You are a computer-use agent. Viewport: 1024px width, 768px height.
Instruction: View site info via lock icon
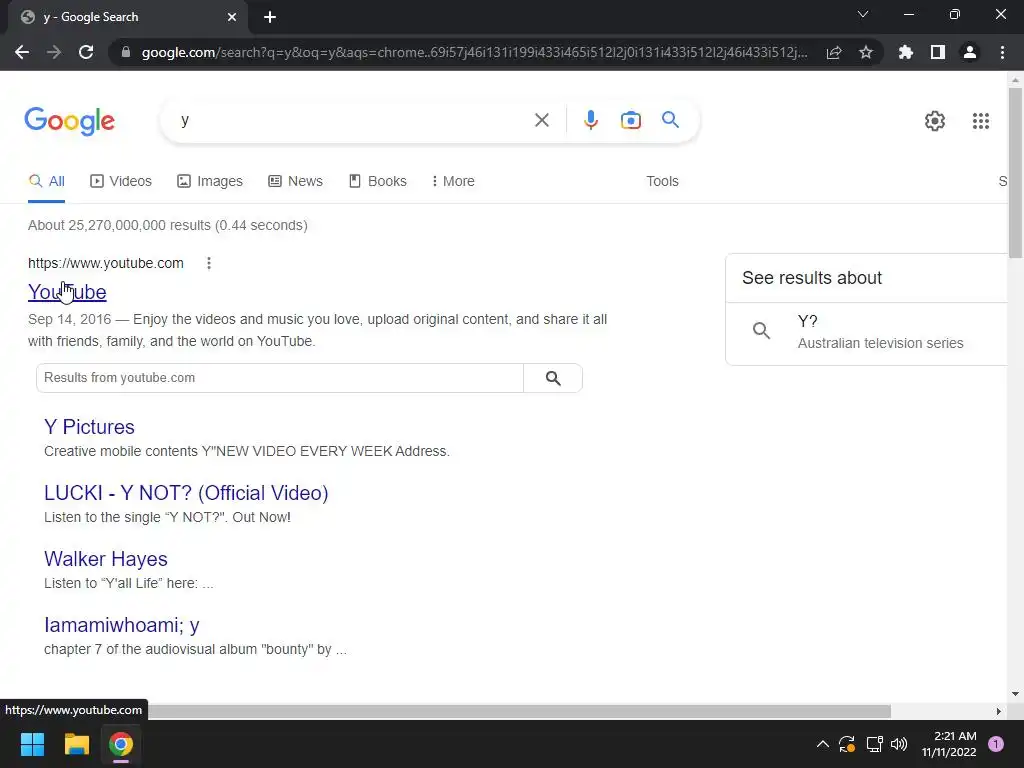click(x=126, y=52)
